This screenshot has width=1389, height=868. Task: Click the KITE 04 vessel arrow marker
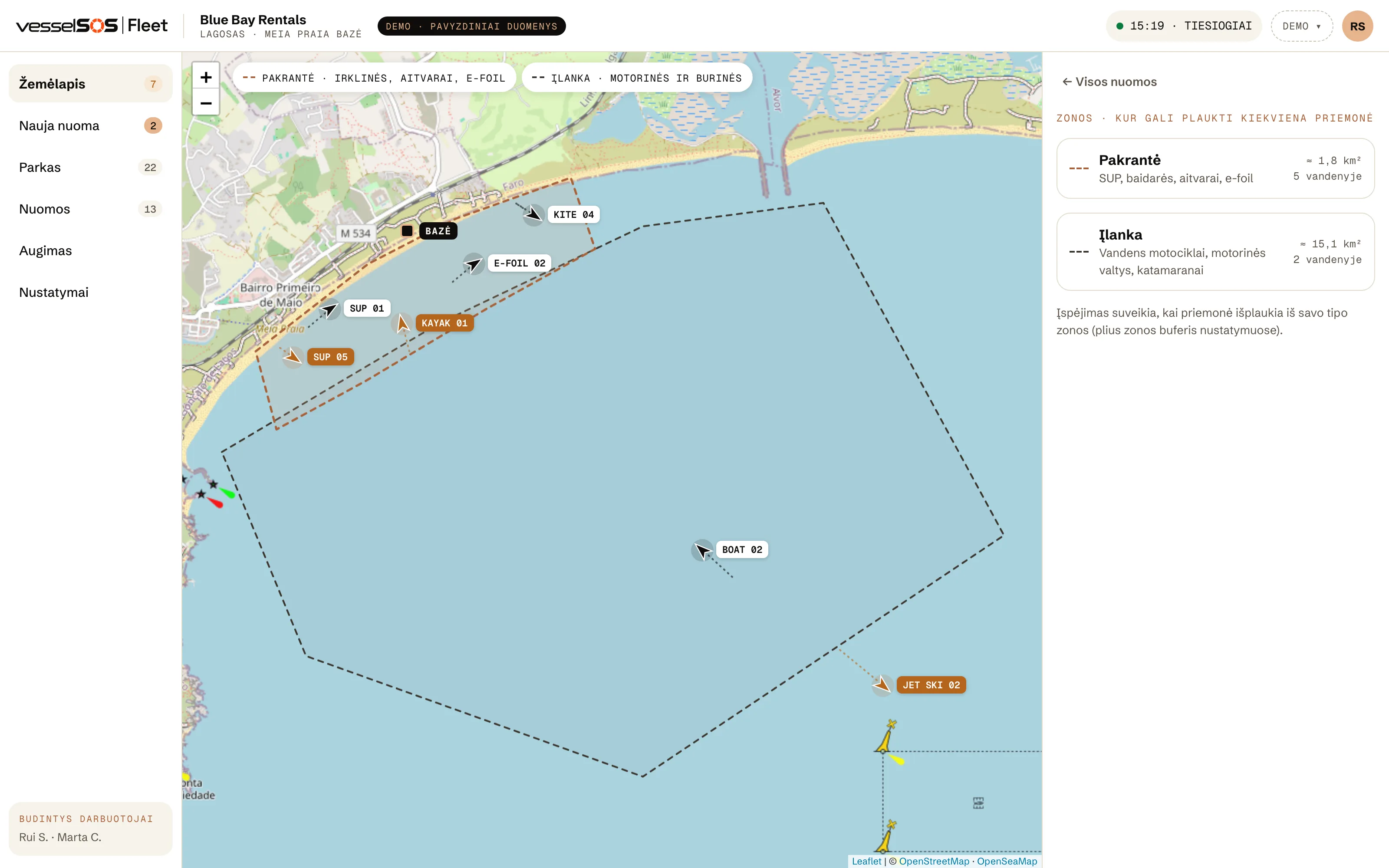(x=533, y=215)
